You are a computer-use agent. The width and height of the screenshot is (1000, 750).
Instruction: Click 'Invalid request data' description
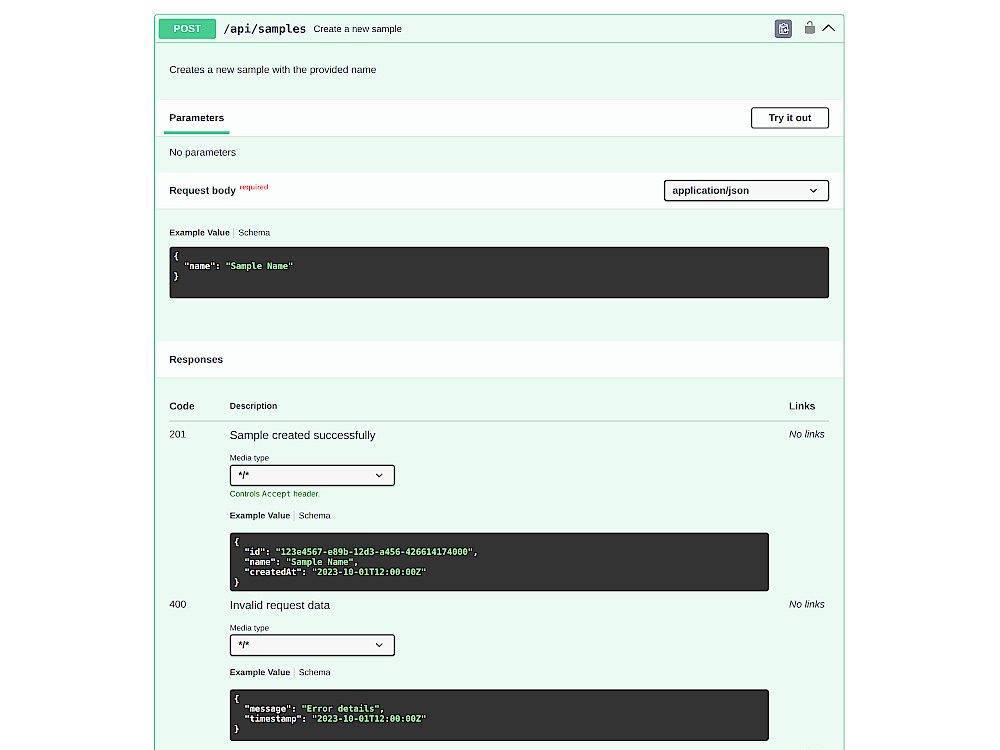pos(279,605)
